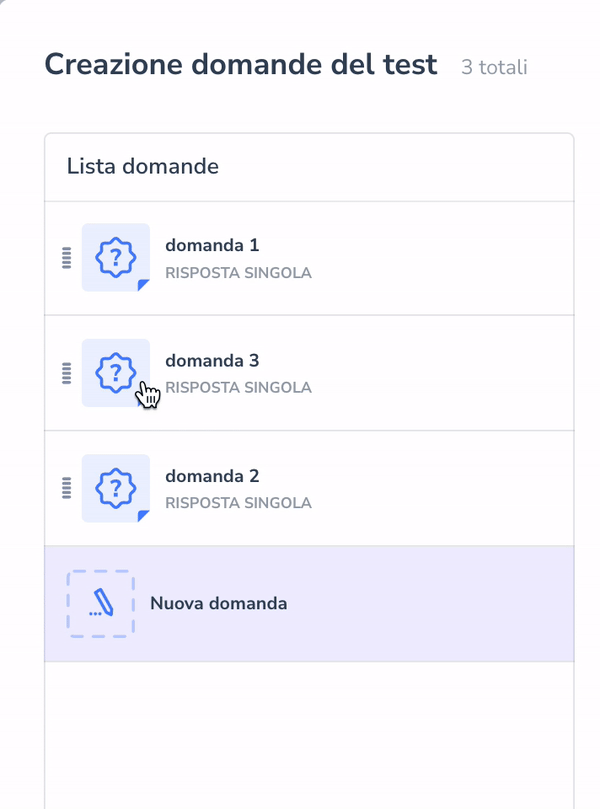Click RISPOSTA SINGOLA label under domanda 3
Viewport: 600px width, 809px height.
tap(238, 388)
